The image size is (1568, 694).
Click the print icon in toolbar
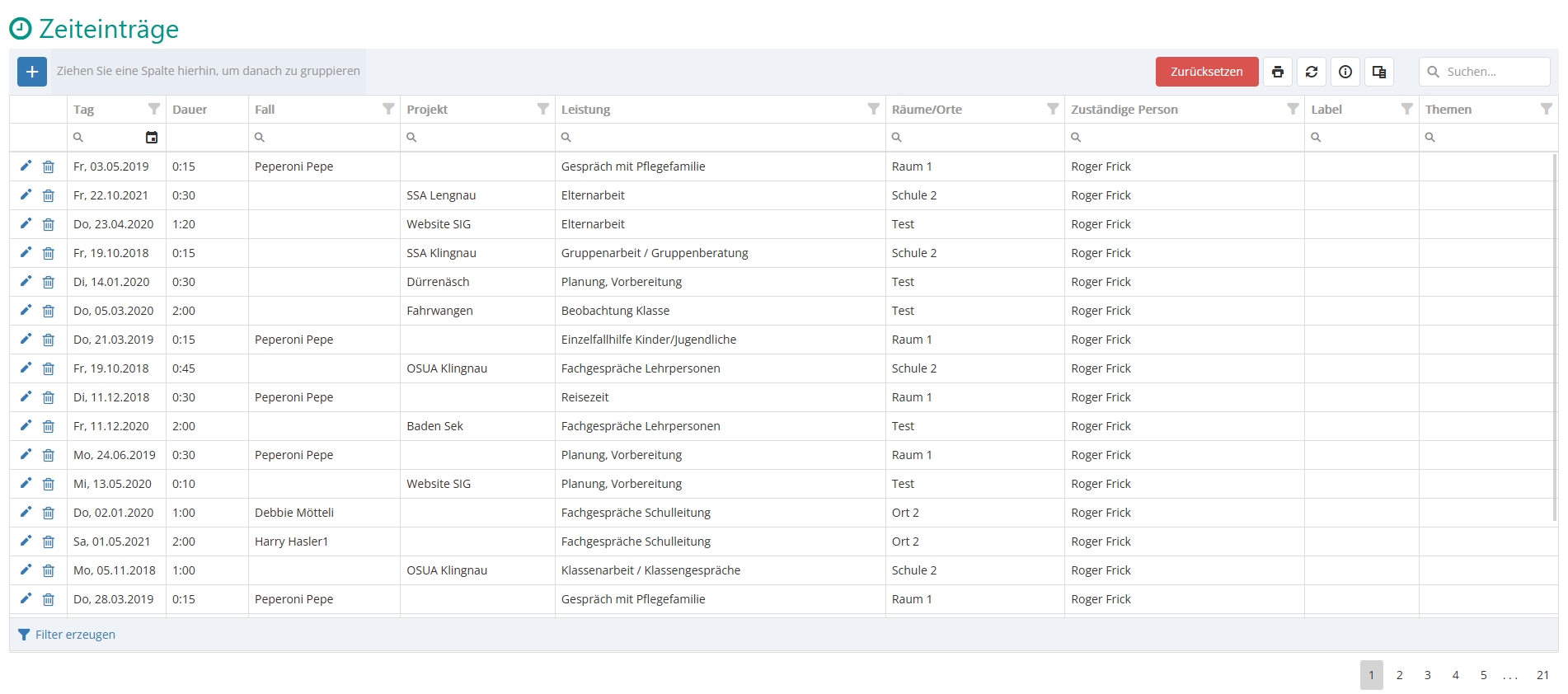1278,72
